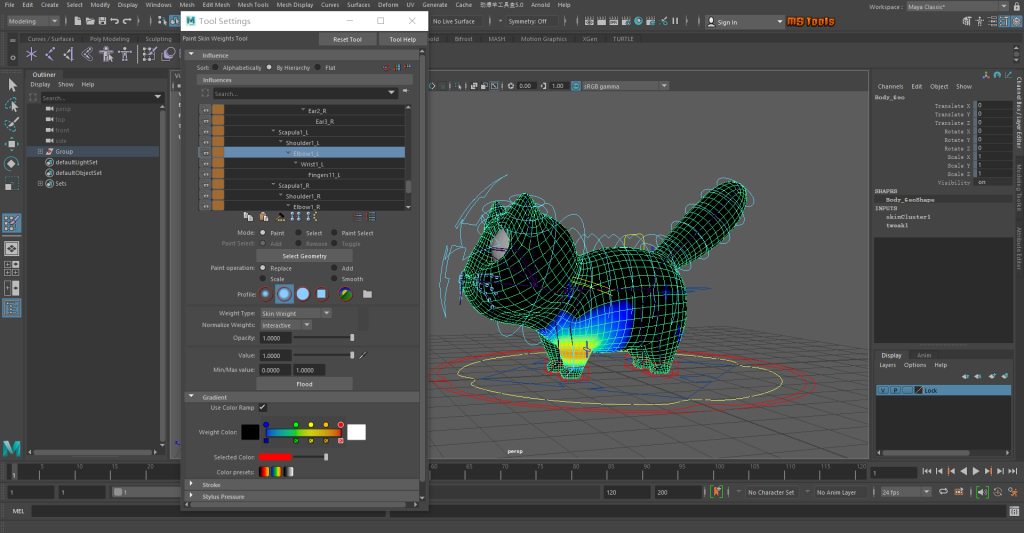Select the highlighted soft brush profile
The image size is (1024, 533).
coord(284,294)
